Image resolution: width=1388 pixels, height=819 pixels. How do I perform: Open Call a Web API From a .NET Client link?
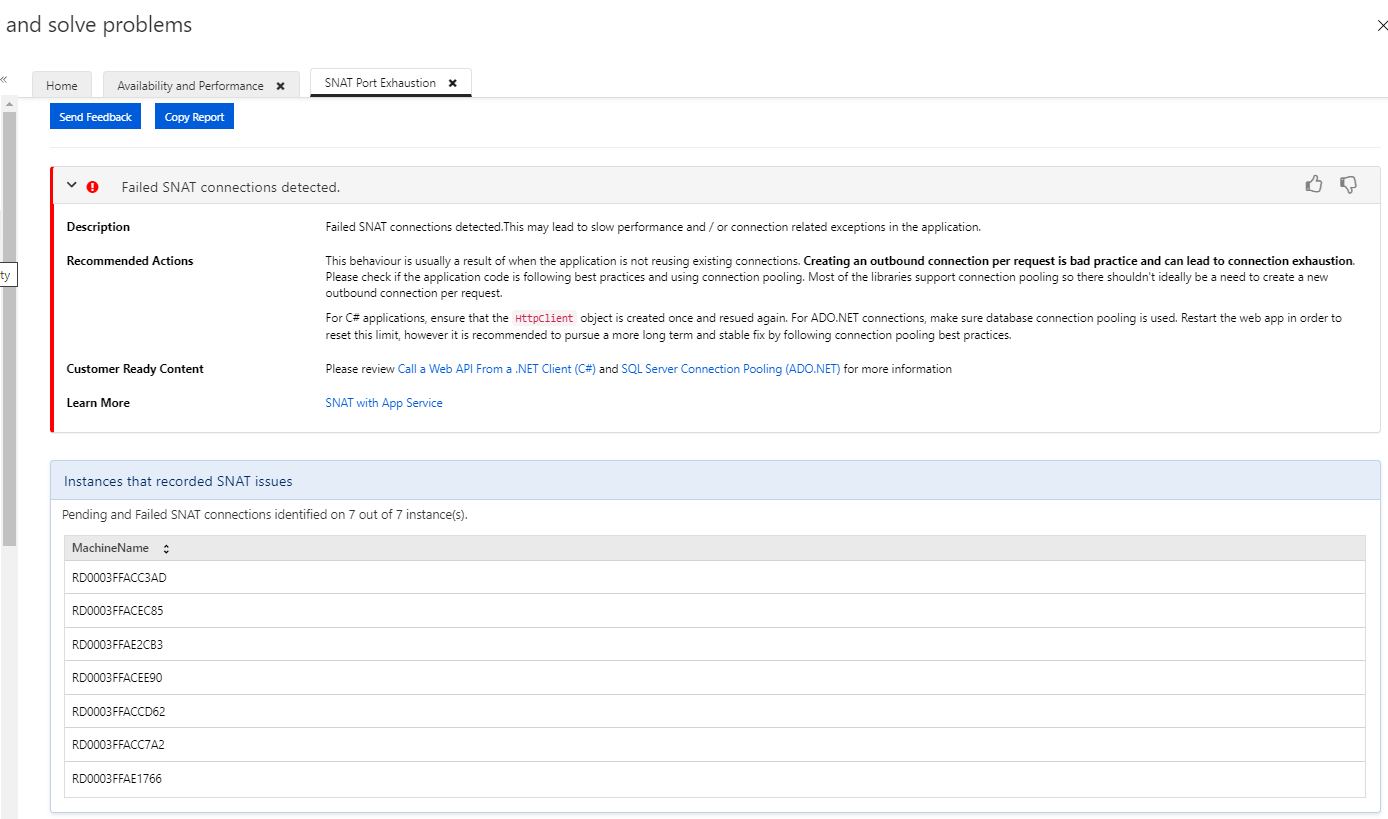pyautogui.click(x=497, y=368)
